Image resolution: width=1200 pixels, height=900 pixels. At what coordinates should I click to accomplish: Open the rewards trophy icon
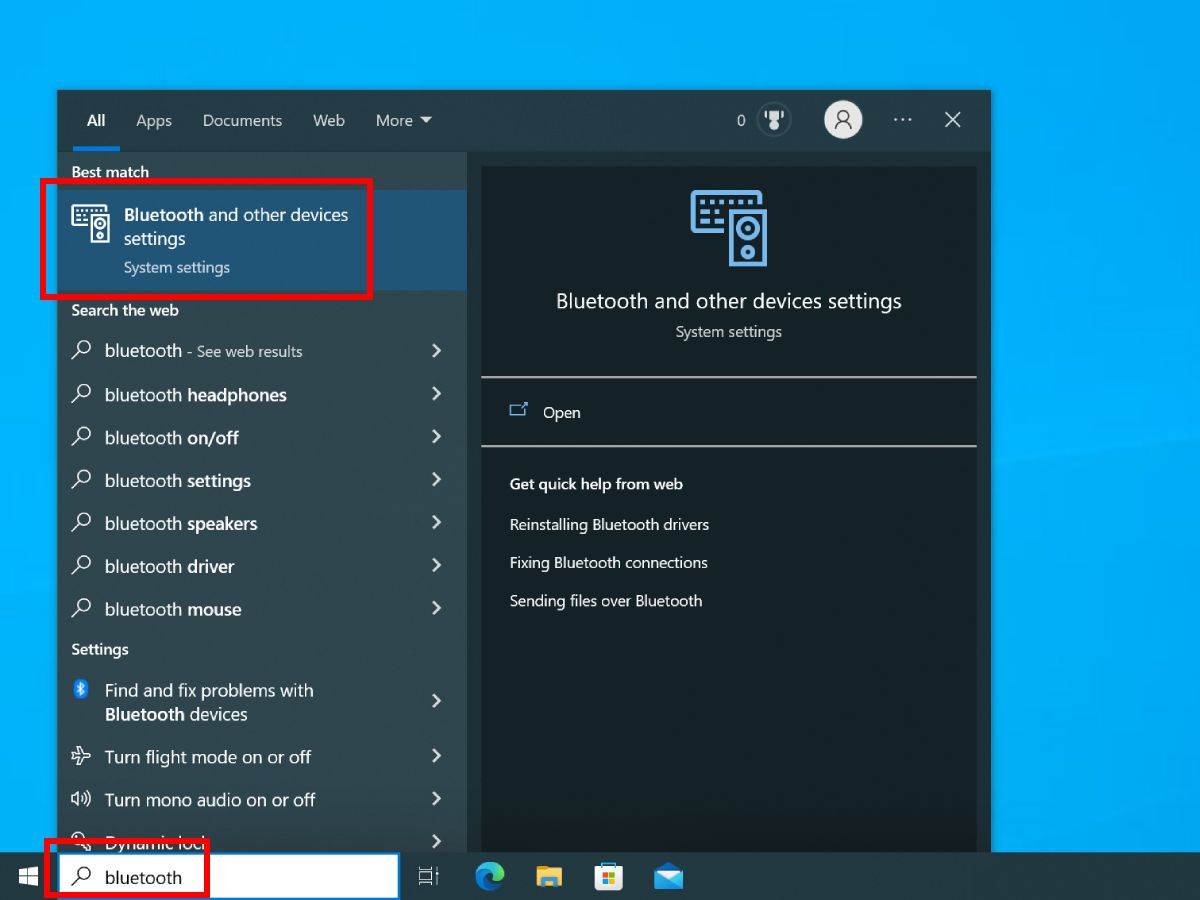point(773,120)
